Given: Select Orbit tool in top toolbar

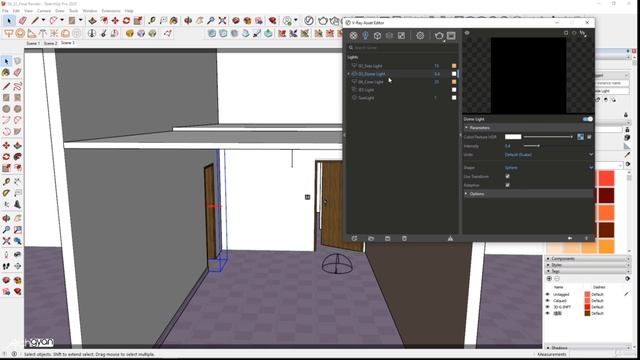Looking at the screenshot, I should coord(188,20).
